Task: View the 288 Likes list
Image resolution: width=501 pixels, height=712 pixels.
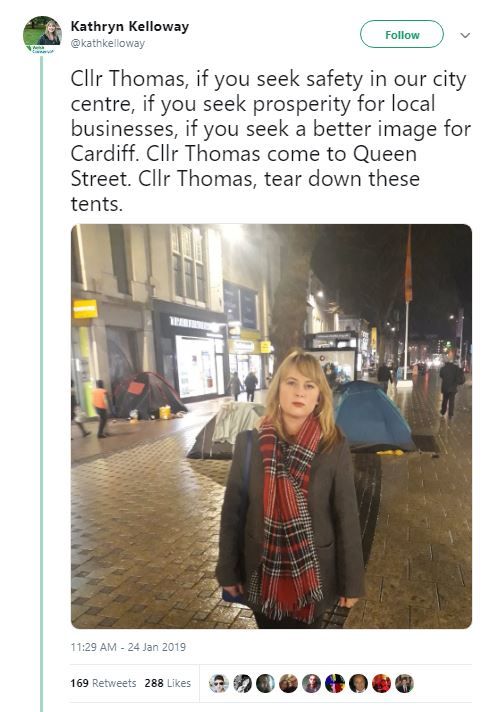Action: pos(168,683)
